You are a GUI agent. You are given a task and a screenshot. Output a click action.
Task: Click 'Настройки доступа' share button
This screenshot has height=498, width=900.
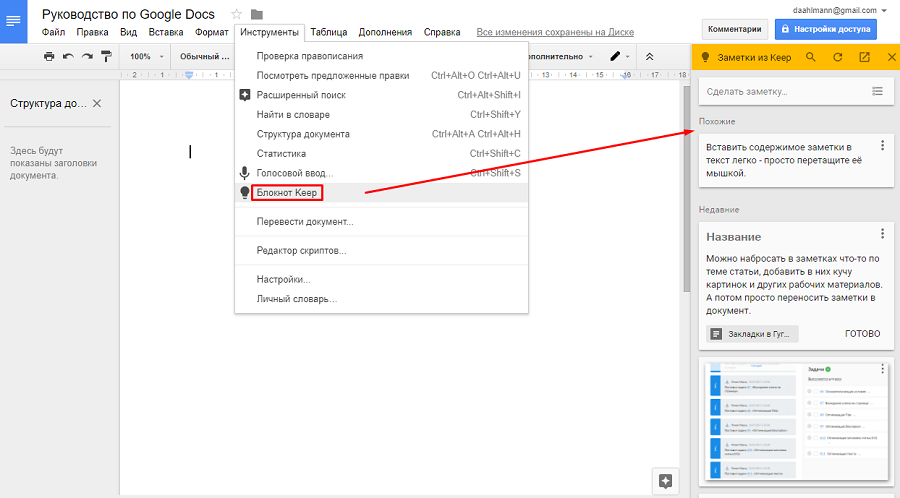(825, 29)
